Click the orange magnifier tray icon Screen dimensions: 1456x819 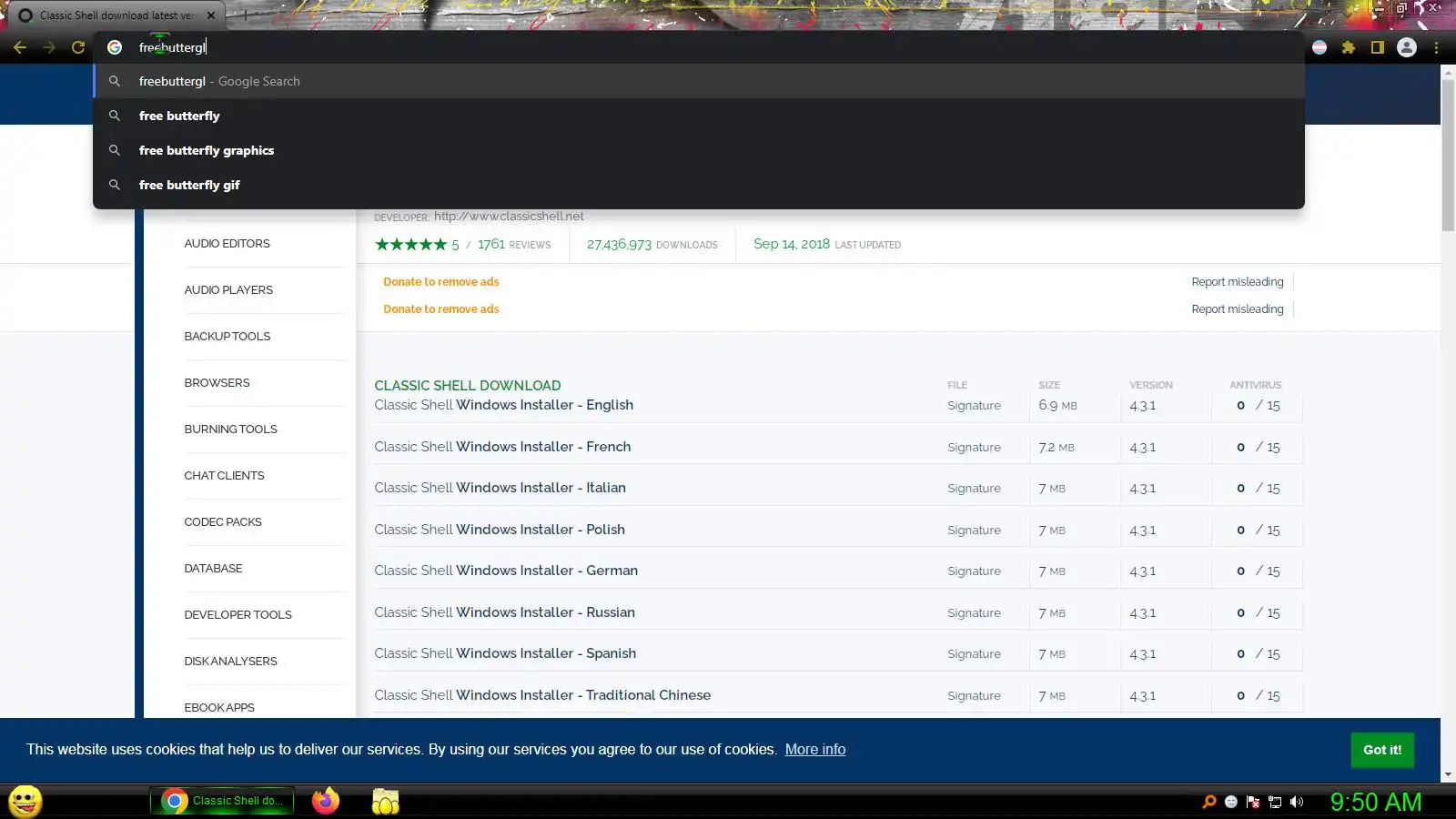pyautogui.click(x=1209, y=802)
